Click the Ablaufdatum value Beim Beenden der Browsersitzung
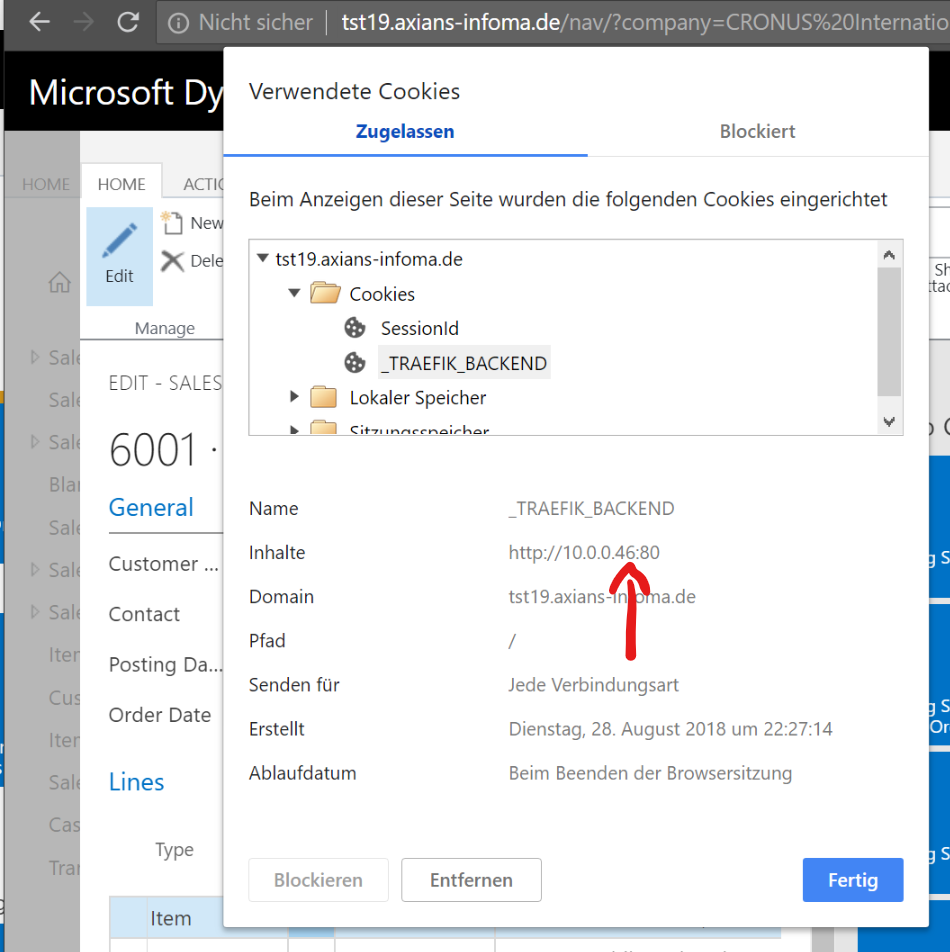Image resolution: width=950 pixels, height=952 pixels. [650, 773]
